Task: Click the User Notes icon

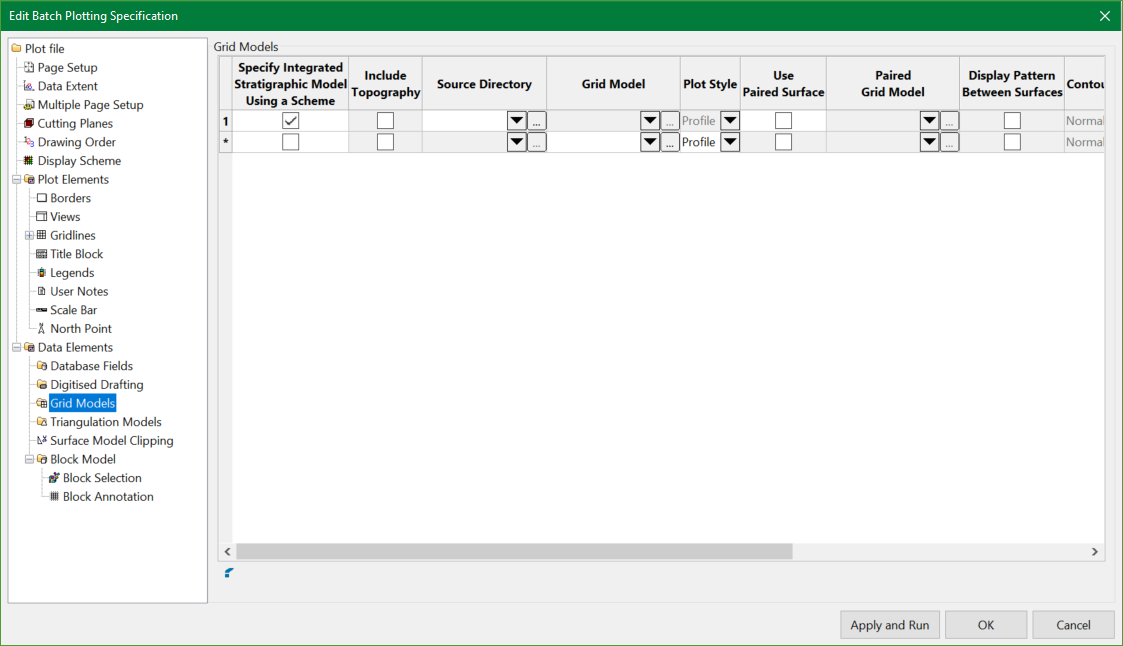Action: (x=42, y=291)
